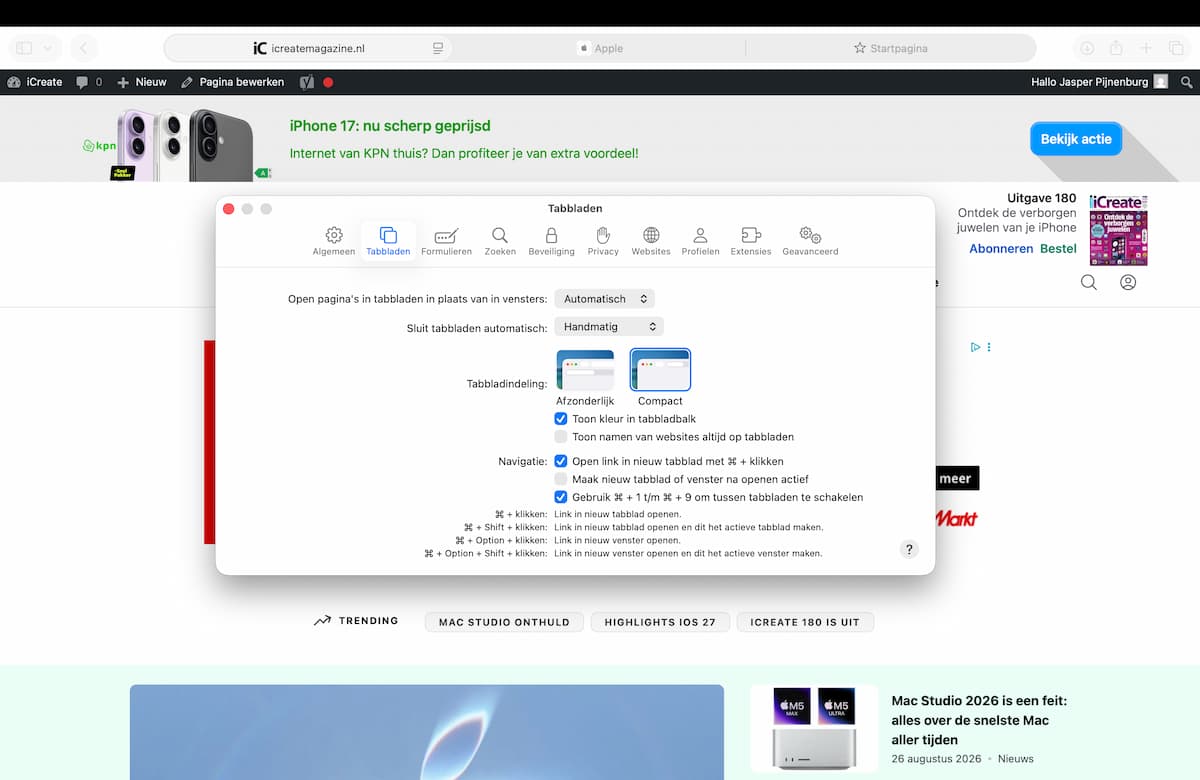Viewport: 1200px width, 780px height.
Task: Open Hallo Jasper Pijnenburg account menu
Action: (x=1099, y=82)
